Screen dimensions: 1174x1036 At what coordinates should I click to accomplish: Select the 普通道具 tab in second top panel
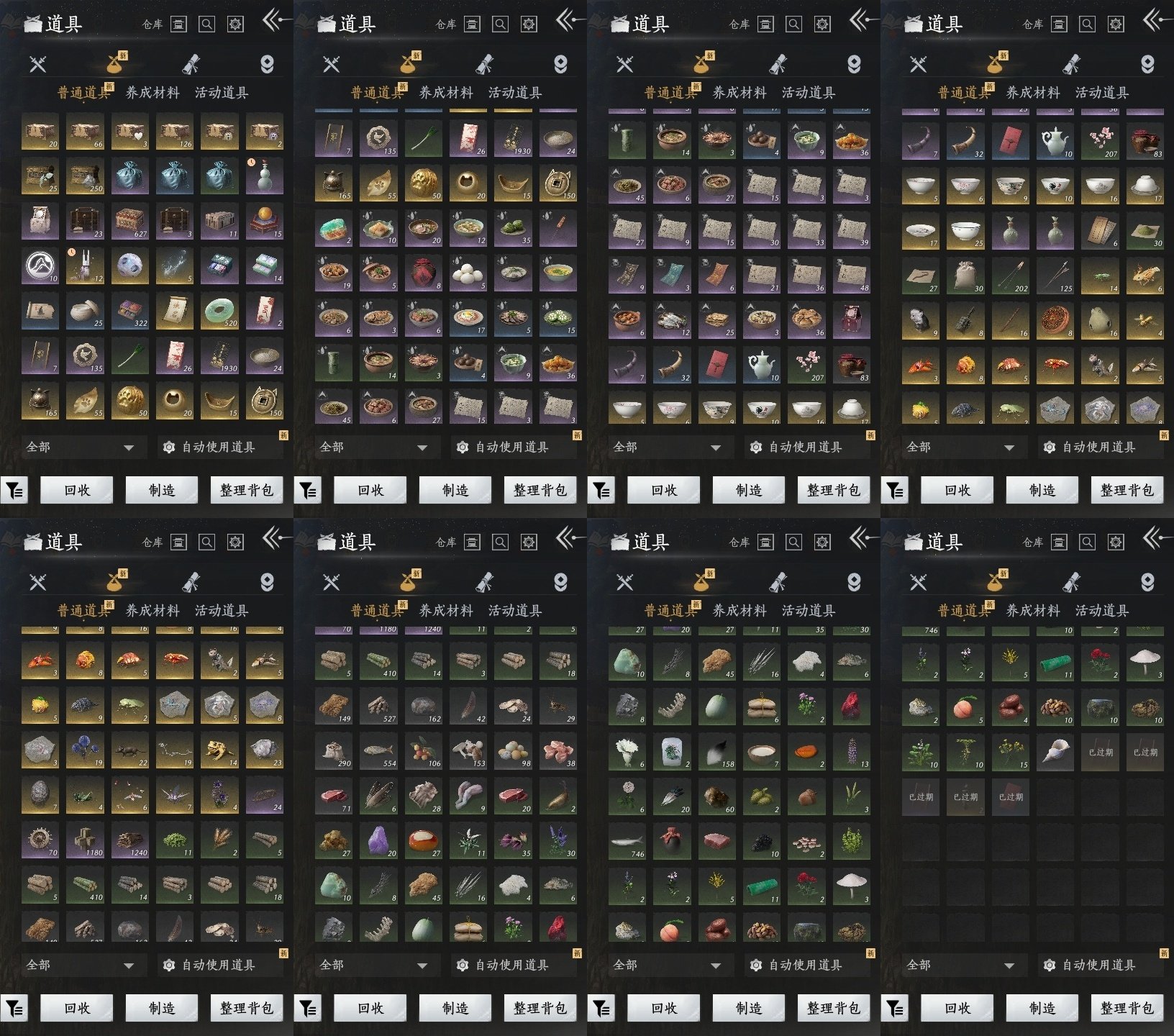(x=378, y=93)
